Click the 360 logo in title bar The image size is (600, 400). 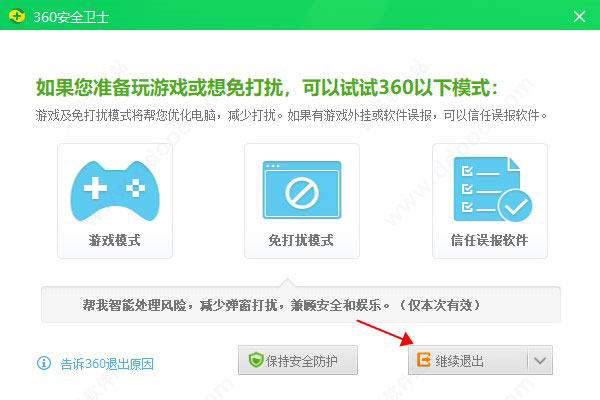(x=17, y=15)
